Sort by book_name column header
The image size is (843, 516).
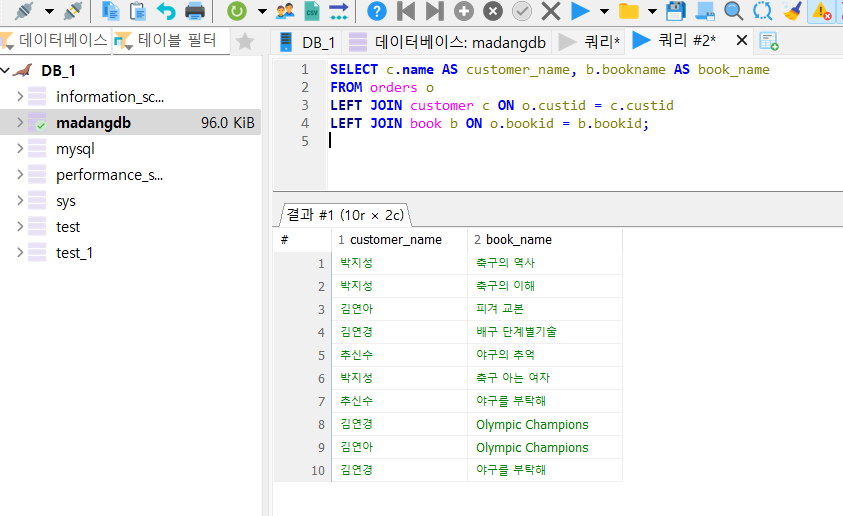[x=545, y=240]
